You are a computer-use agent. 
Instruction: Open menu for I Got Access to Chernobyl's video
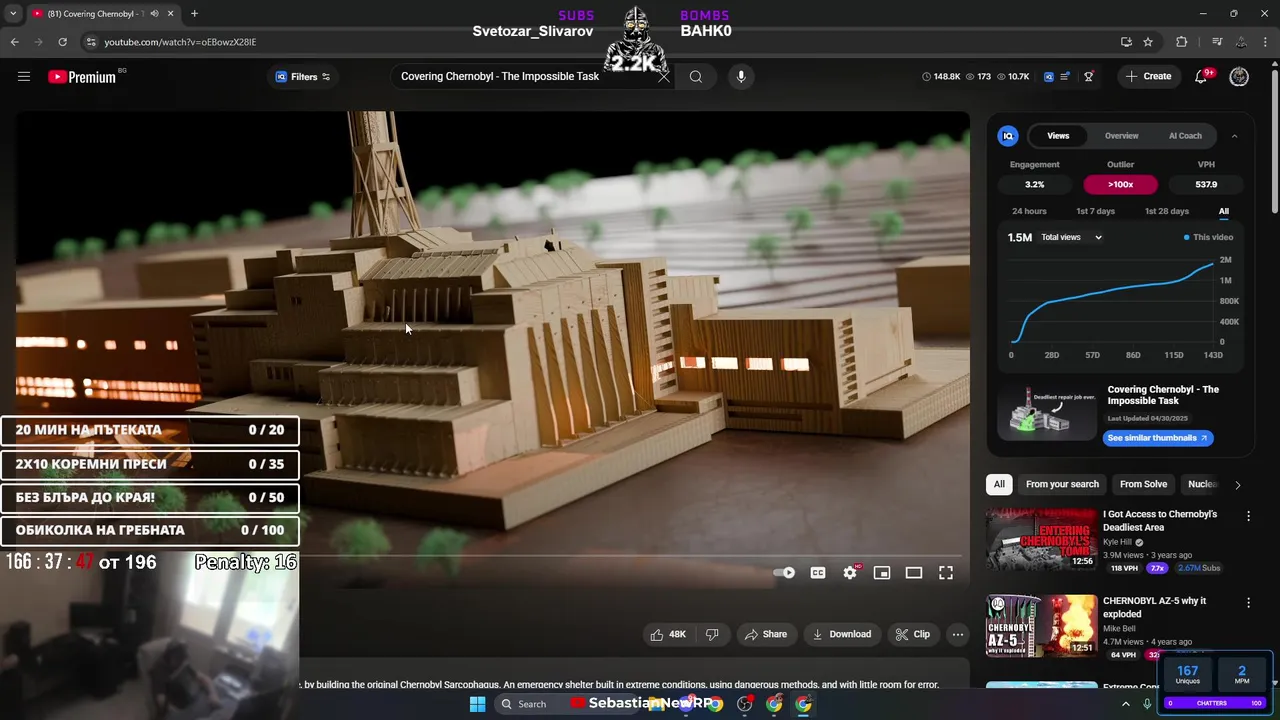(1248, 516)
